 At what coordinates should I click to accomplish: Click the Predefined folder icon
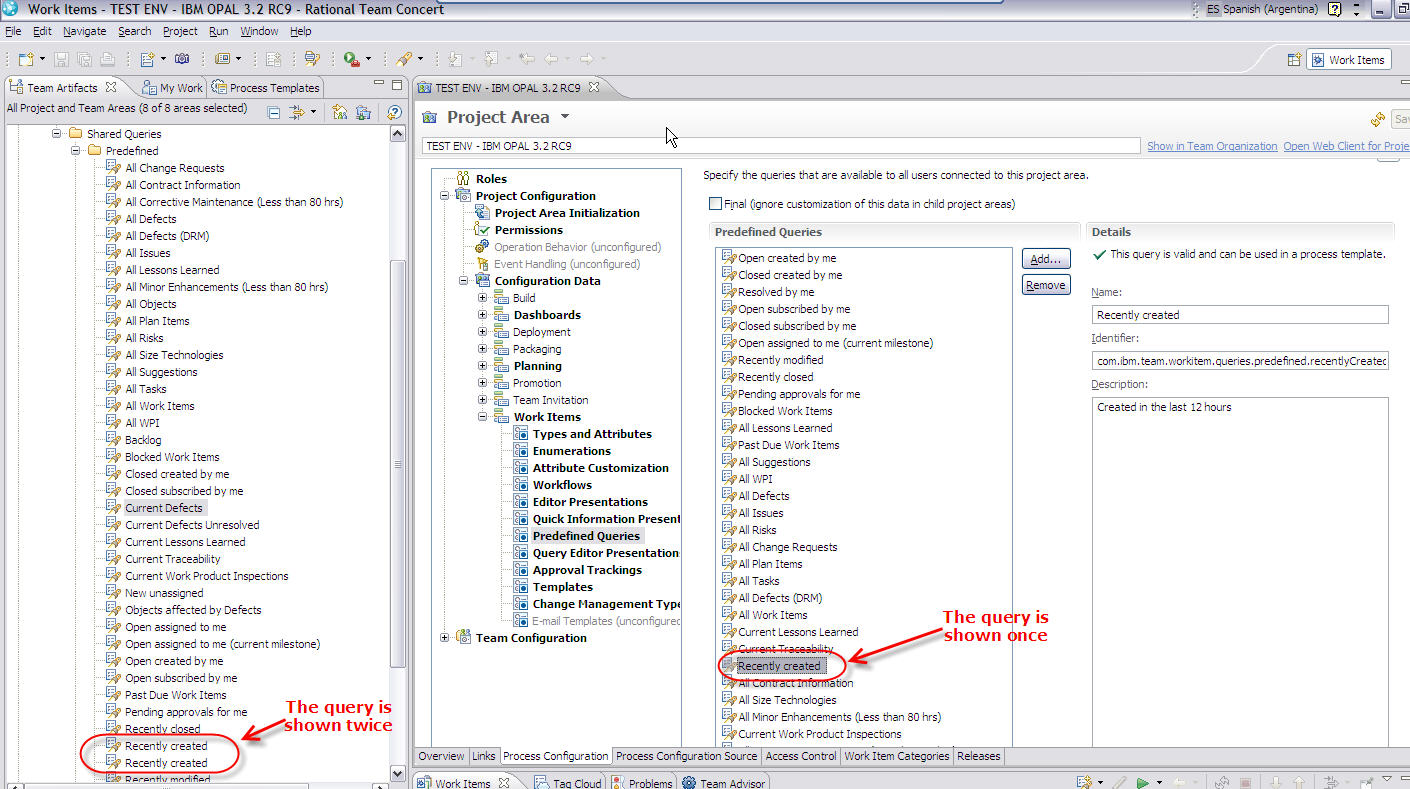(95, 151)
